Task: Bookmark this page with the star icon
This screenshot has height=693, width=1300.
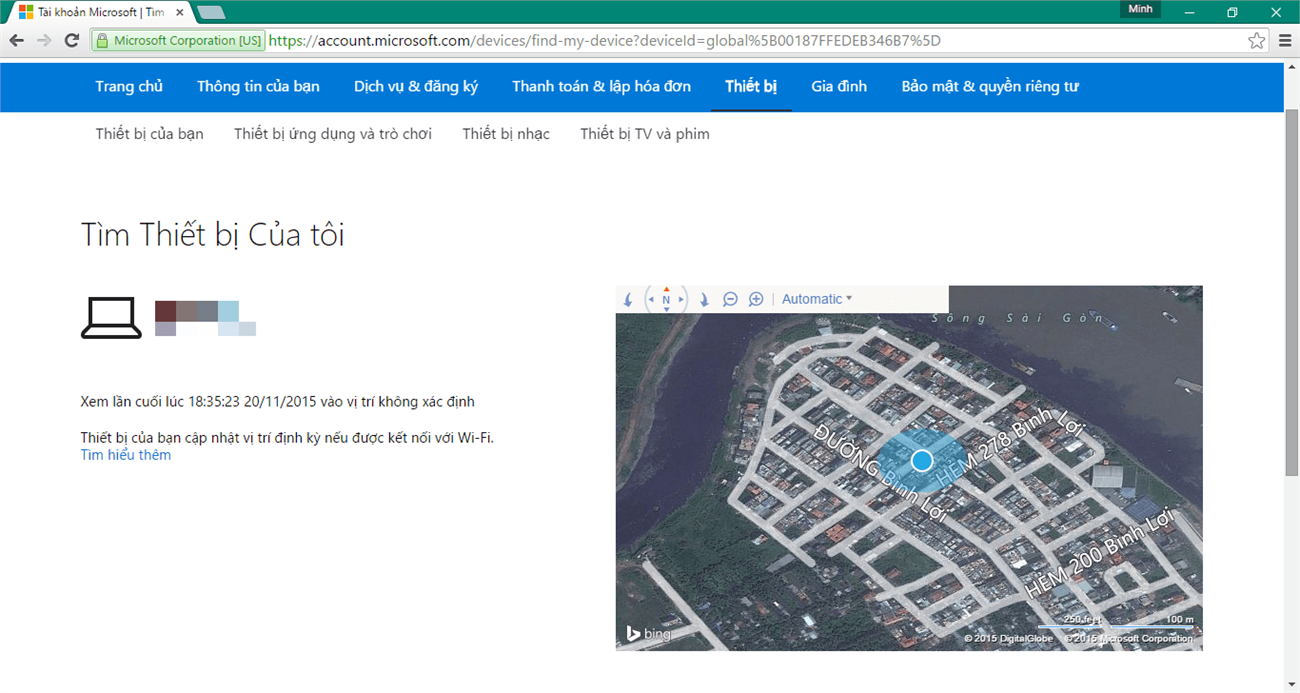Action: click(x=1256, y=41)
